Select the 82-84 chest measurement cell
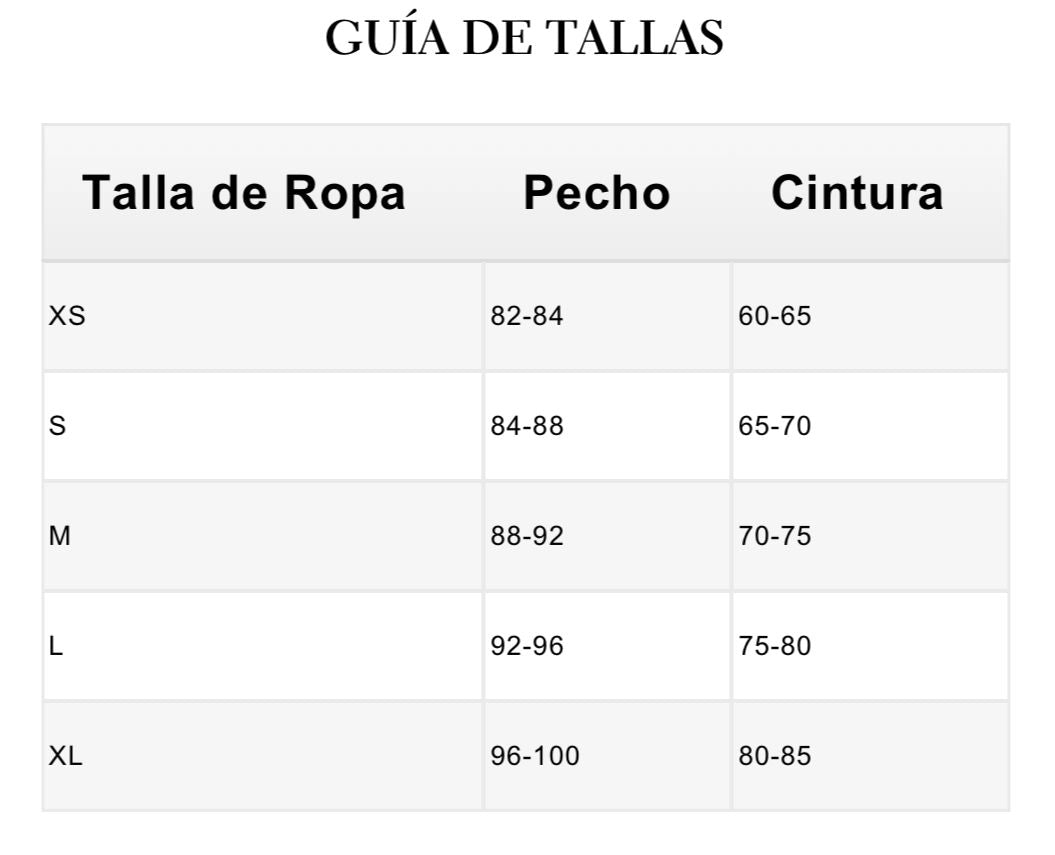Screen dimensions: 1055x855 pos(527,317)
